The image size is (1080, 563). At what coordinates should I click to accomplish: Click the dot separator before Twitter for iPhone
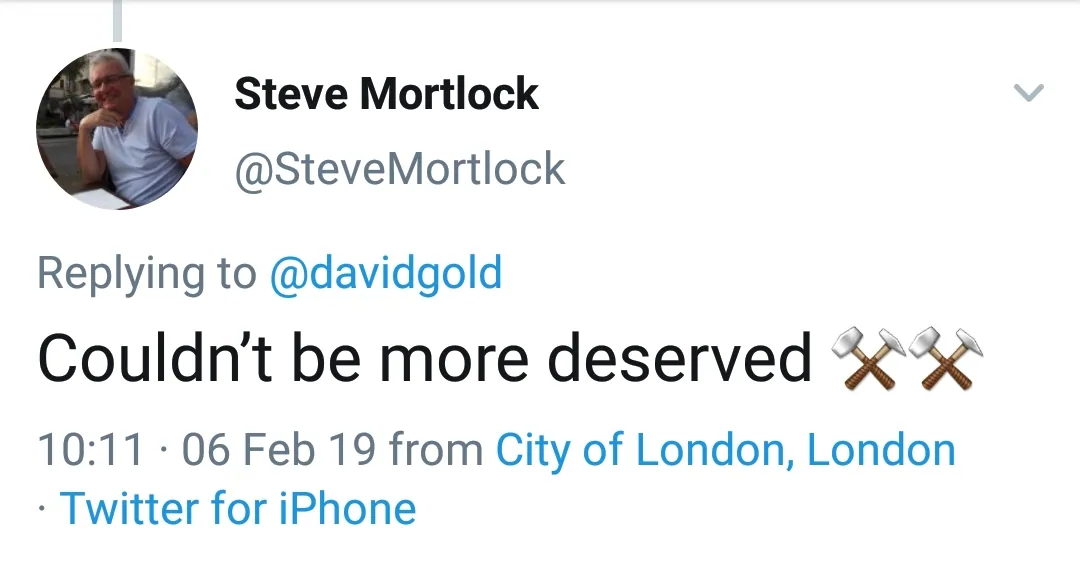tap(42, 508)
